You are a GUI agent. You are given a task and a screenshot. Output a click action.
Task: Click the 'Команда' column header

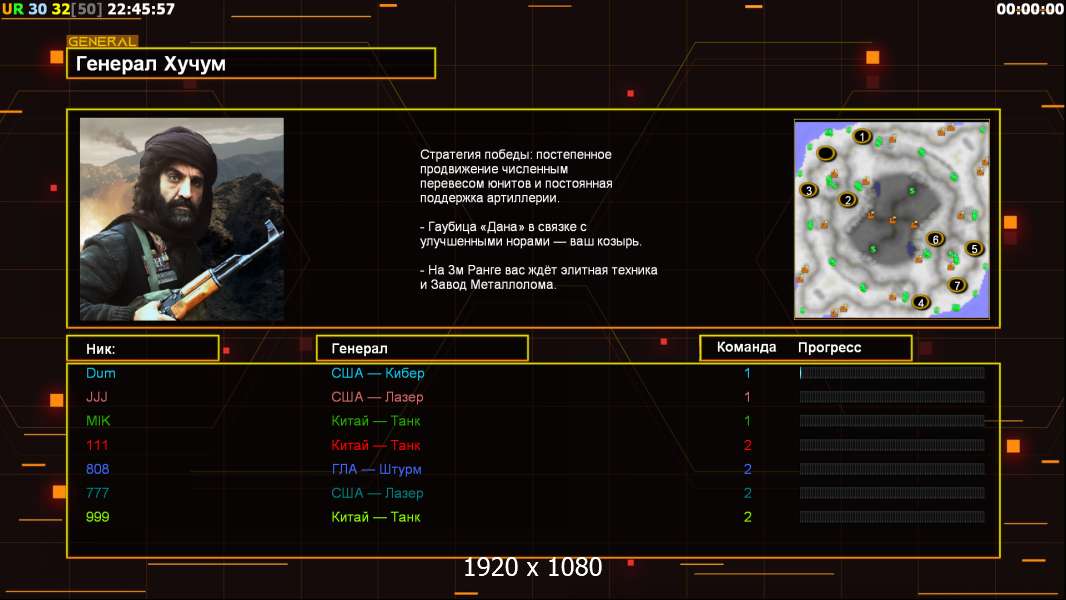(x=746, y=347)
